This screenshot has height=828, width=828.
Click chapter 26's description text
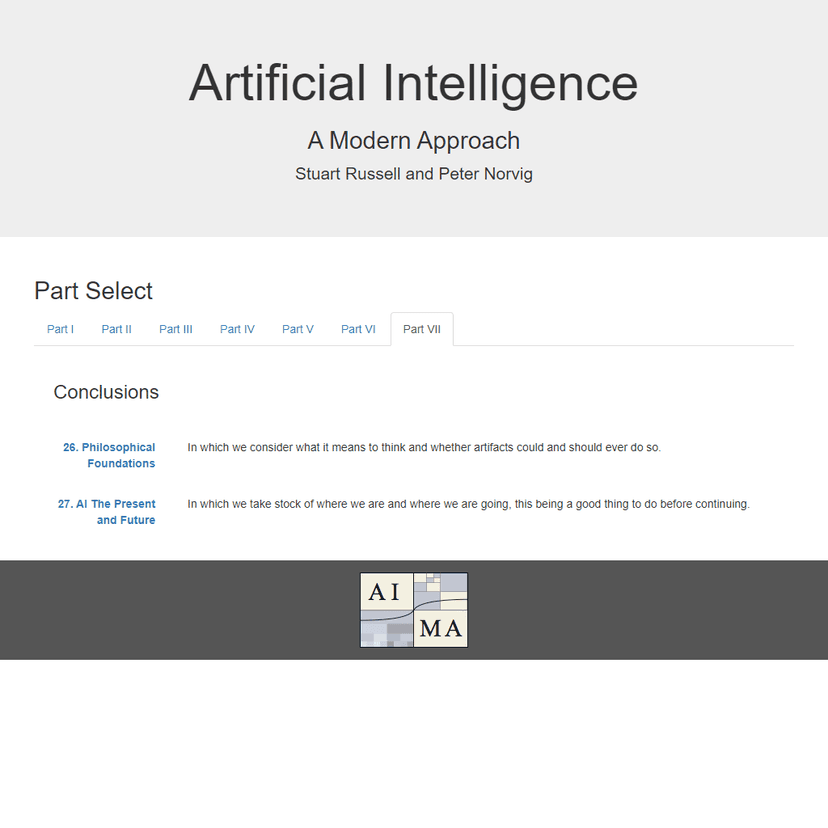click(x=422, y=447)
